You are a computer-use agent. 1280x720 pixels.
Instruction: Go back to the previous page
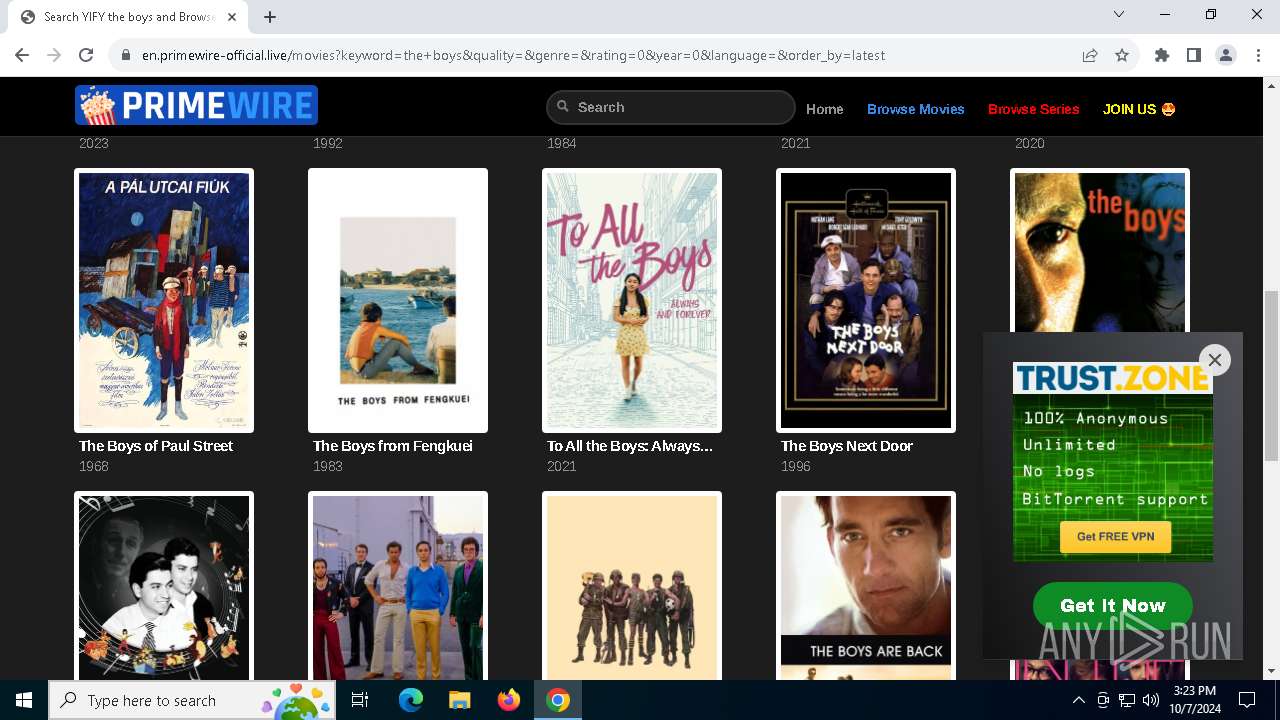coord(22,55)
